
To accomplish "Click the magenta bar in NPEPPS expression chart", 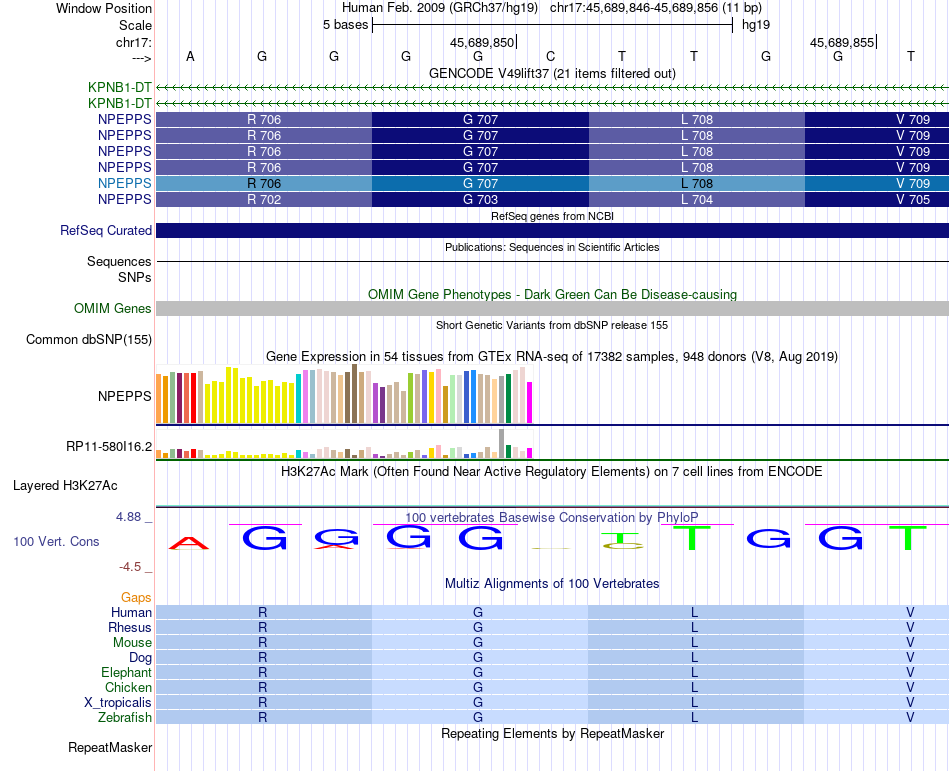I will click(530, 402).
